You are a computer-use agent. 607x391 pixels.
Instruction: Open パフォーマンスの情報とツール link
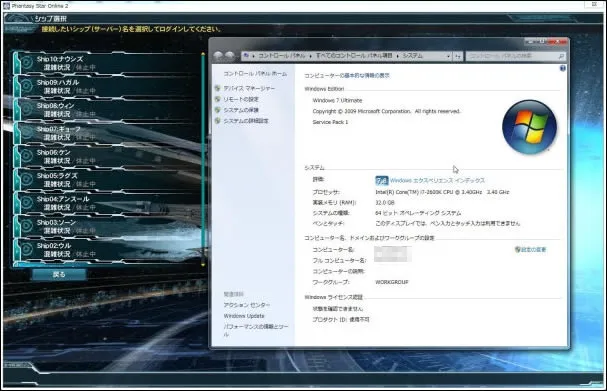pyautogui.click(x=255, y=330)
